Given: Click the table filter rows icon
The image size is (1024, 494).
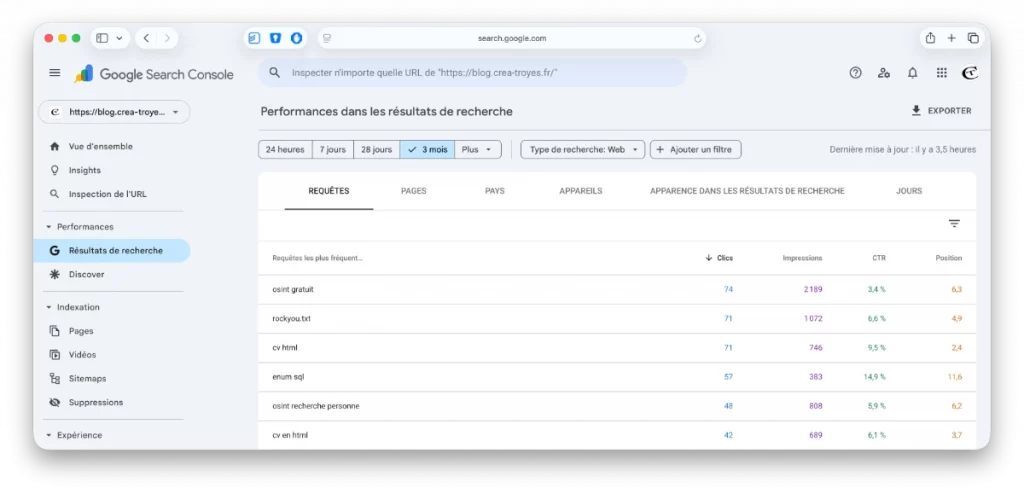Looking at the screenshot, I should 954,224.
